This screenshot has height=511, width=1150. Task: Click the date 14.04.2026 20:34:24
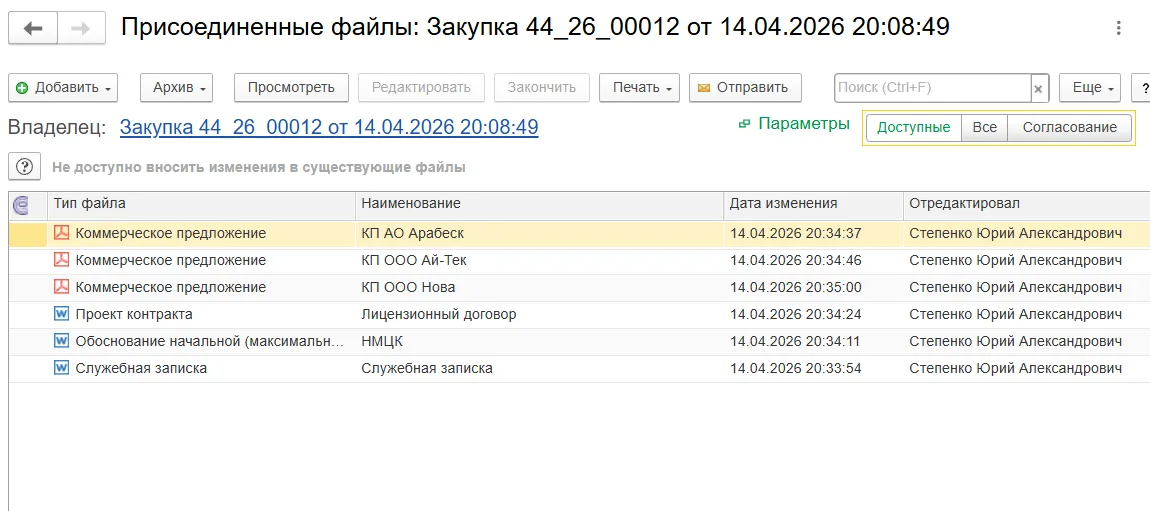coord(796,315)
